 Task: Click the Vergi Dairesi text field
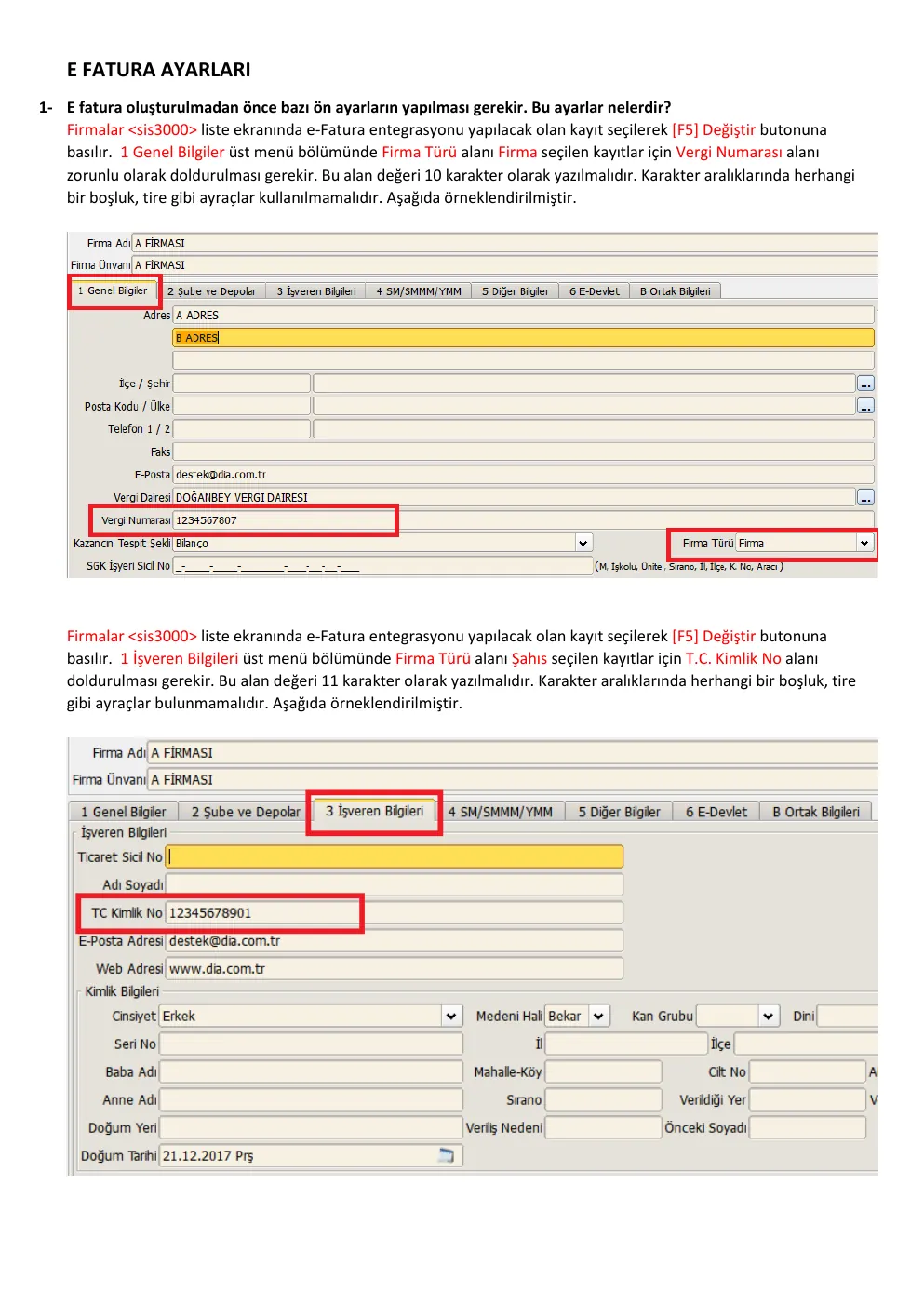click(515, 497)
